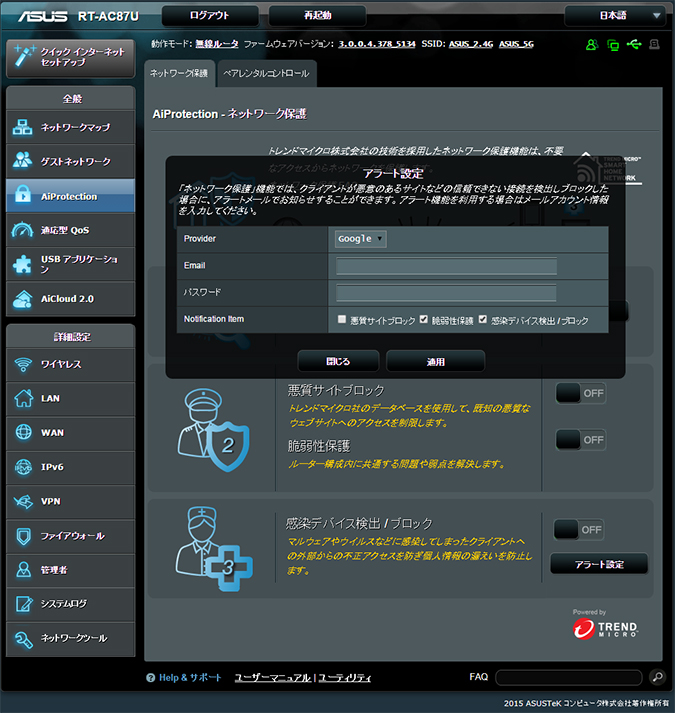Screen dimensions: 675x713
Task: Click the 無線ルータ operation mode link
Action: [x=217, y=44]
